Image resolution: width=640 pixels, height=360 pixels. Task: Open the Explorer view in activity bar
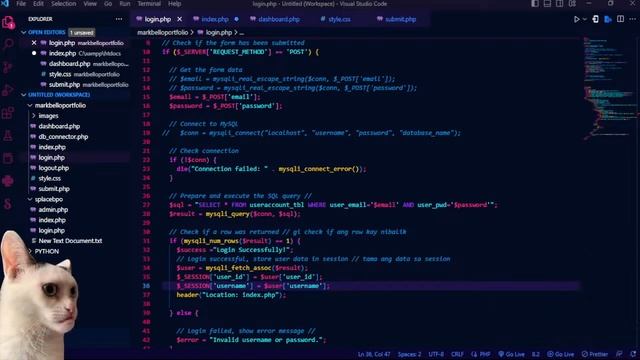pos(8,22)
